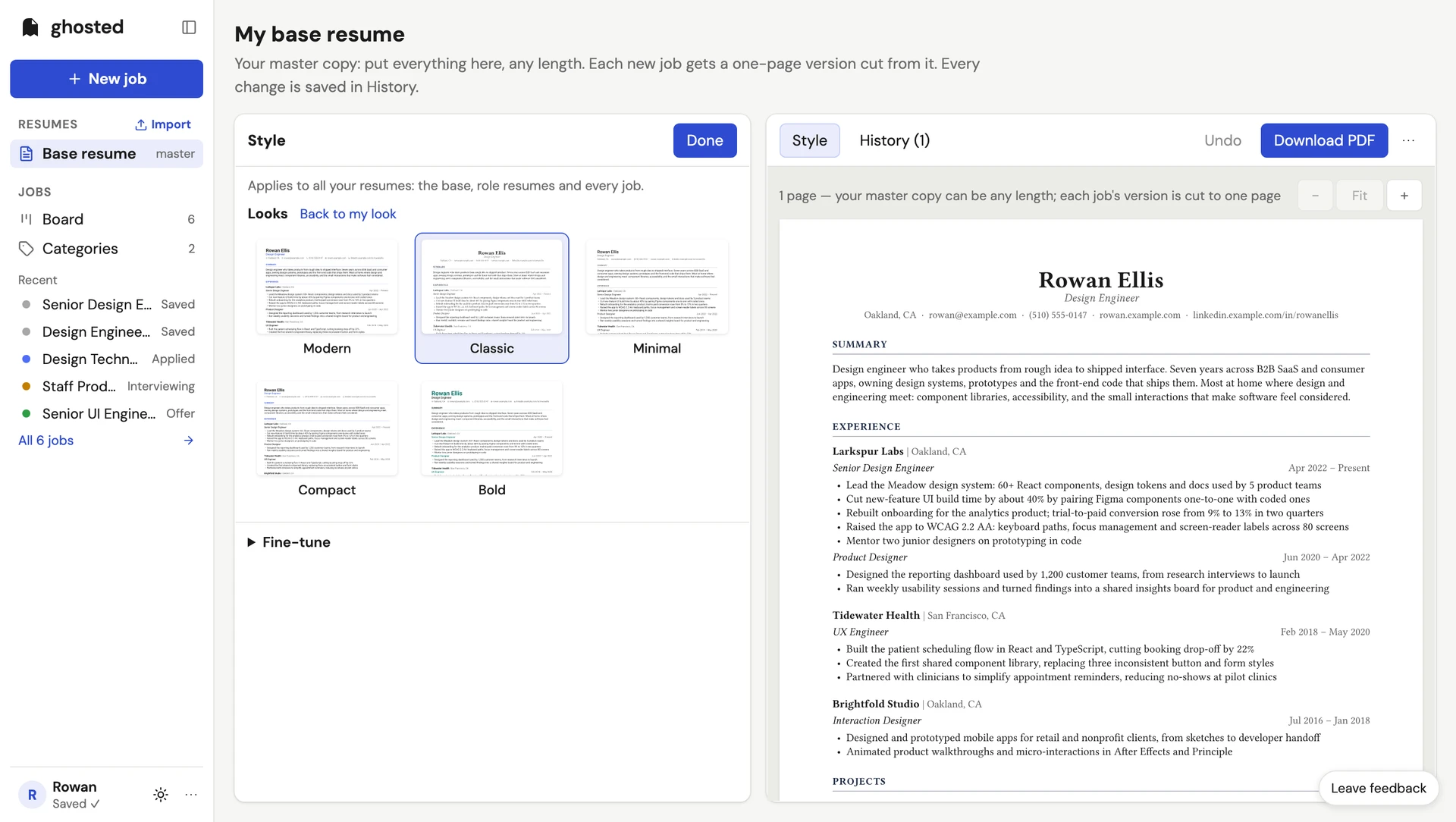Open preview more options ellipsis
1456x822 pixels.
click(x=1408, y=140)
